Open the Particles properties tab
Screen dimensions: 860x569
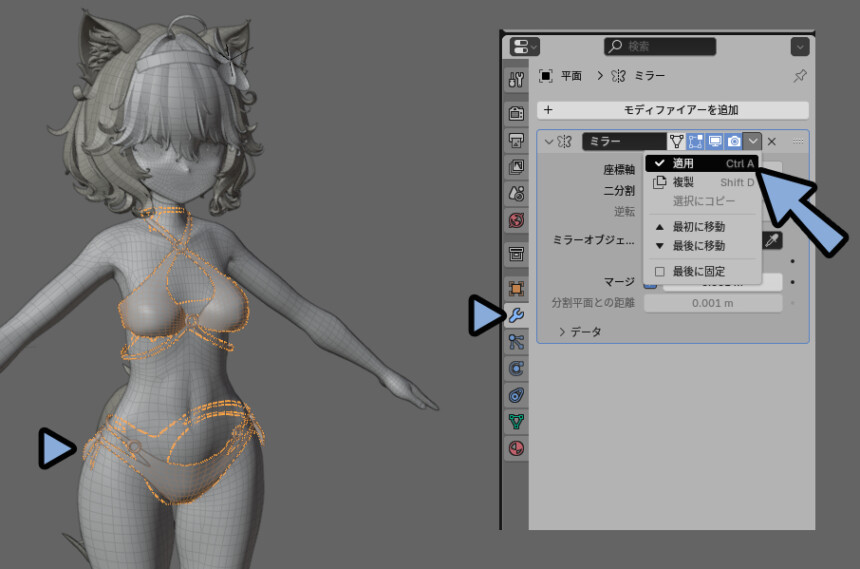[x=516, y=342]
